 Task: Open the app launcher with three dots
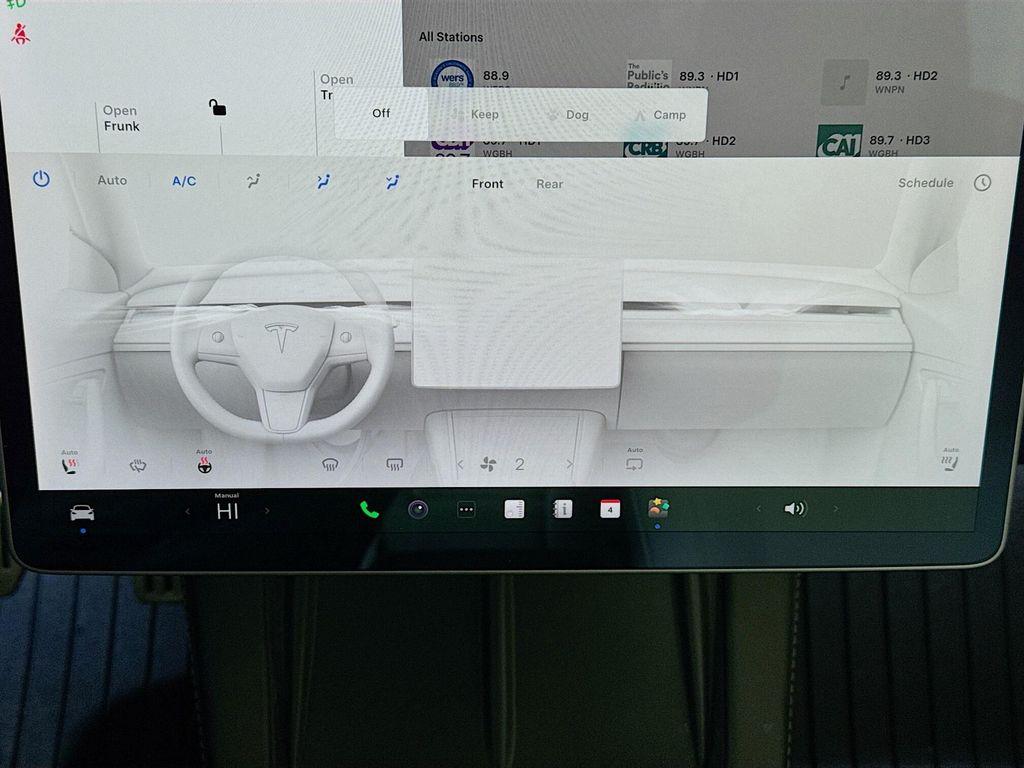point(465,509)
